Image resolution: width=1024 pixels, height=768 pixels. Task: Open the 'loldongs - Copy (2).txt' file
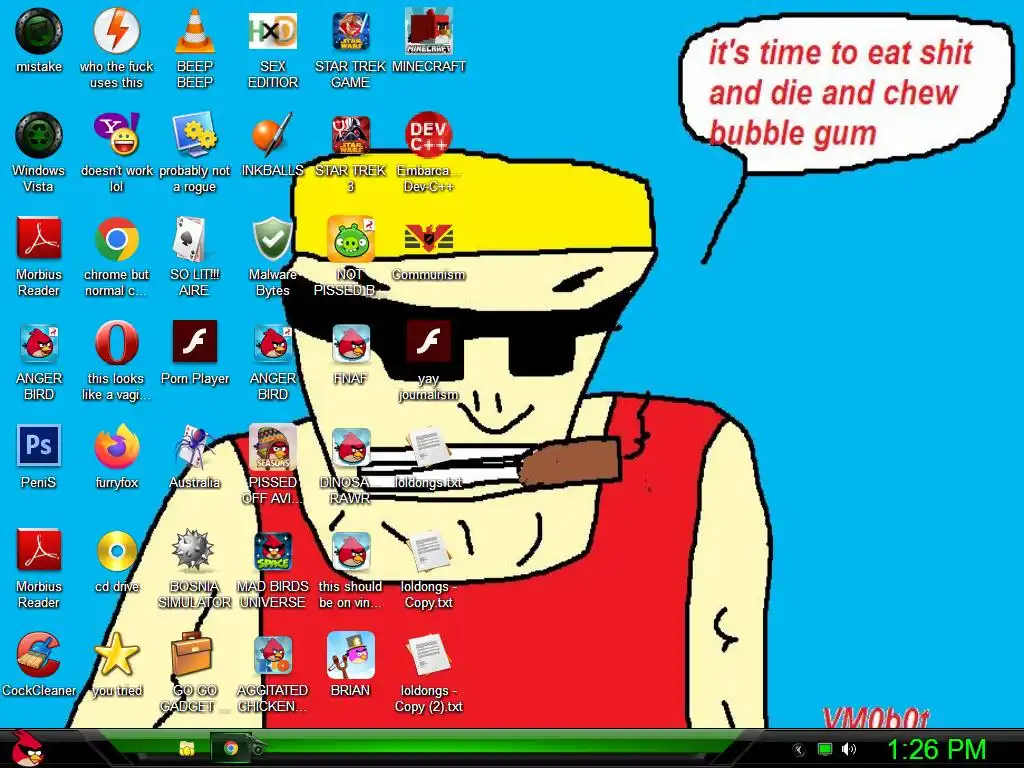point(428,656)
